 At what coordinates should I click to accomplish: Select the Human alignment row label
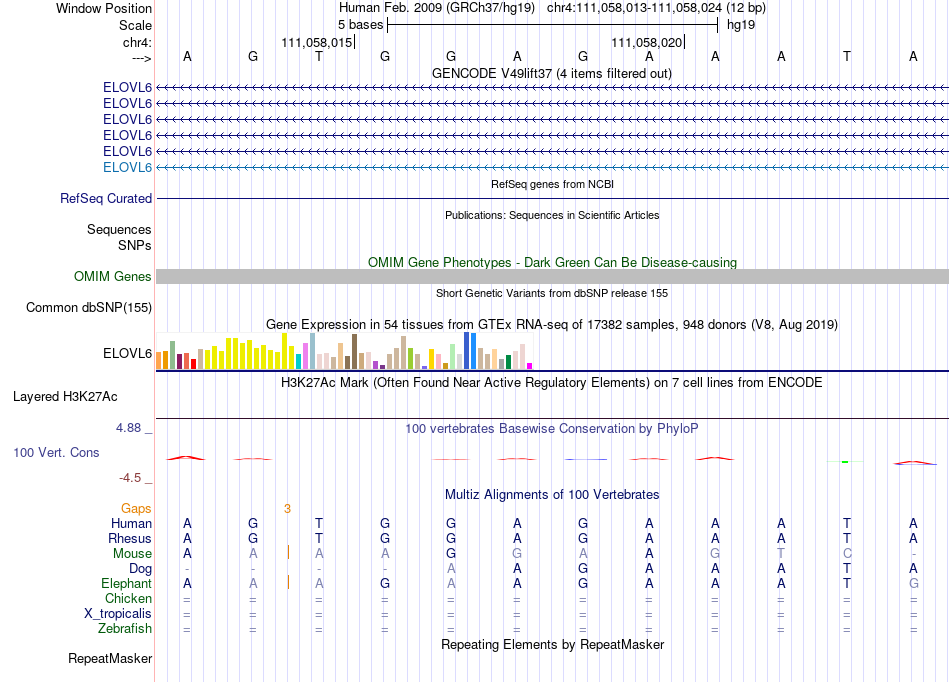pyautogui.click(x=131, y=523)
